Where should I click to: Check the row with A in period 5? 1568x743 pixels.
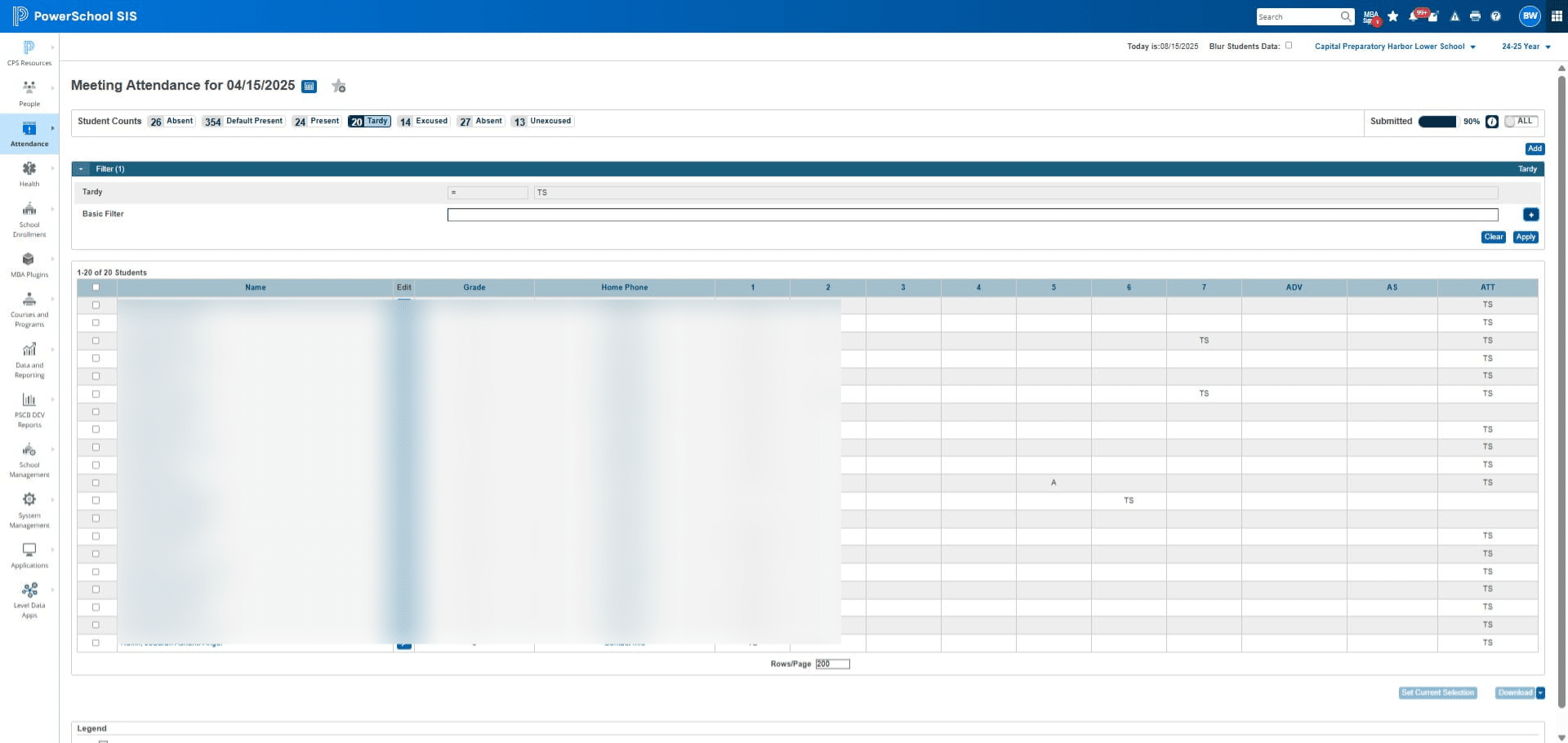(96, 483)
